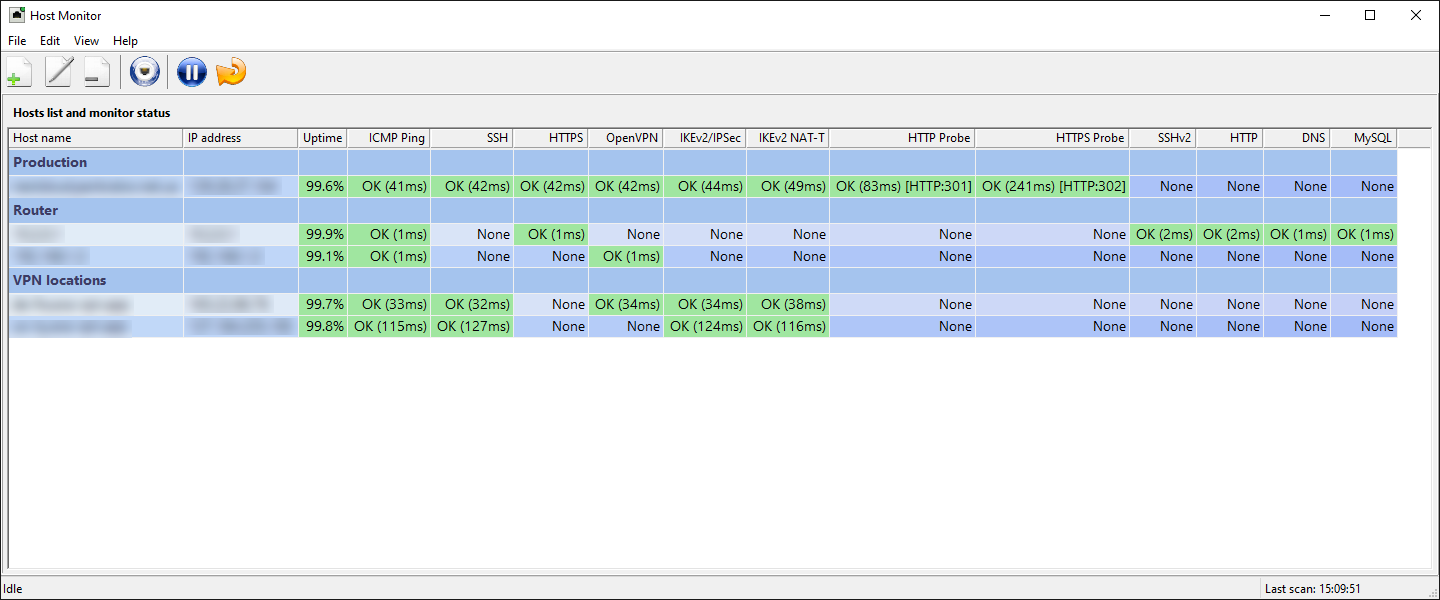Click the SSH column header

point(472,138)
